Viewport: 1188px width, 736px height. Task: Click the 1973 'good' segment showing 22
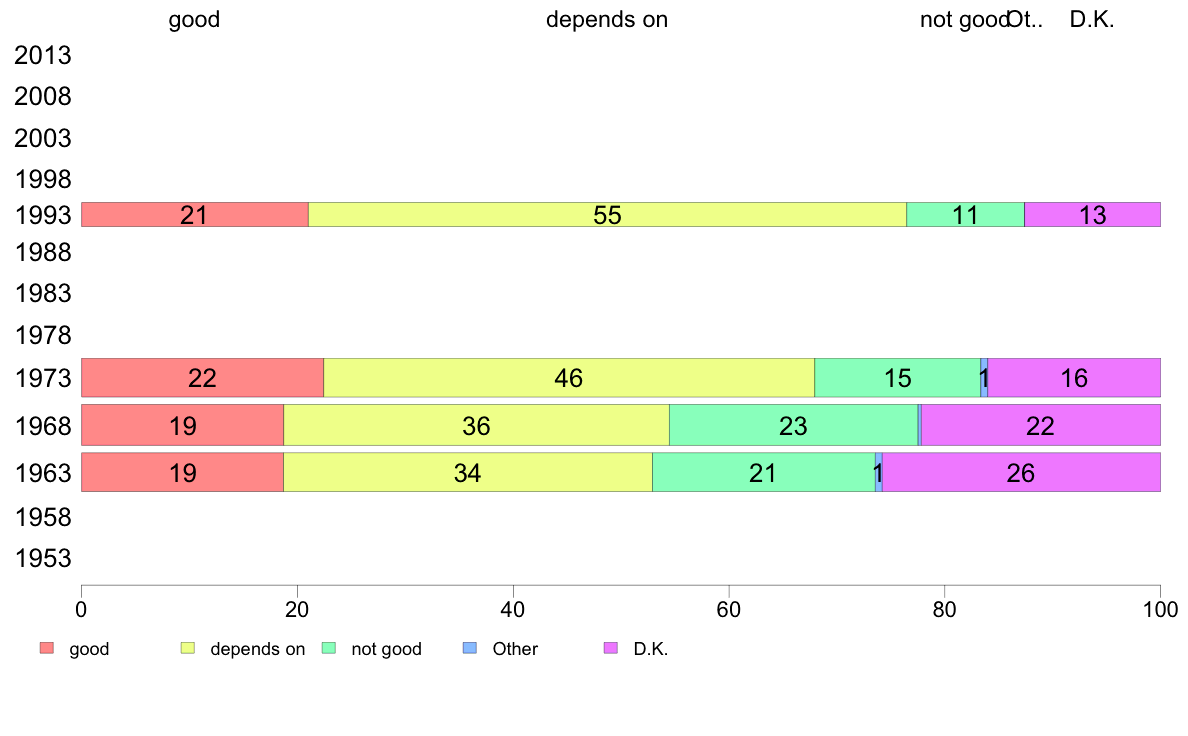[202, 378]
